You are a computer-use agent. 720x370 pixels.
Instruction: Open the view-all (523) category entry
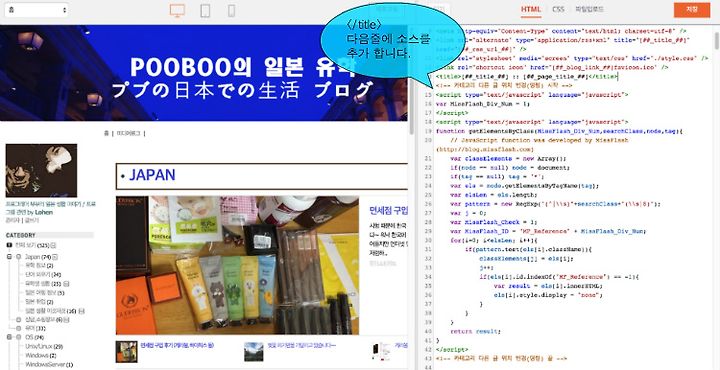pos(32,245)
